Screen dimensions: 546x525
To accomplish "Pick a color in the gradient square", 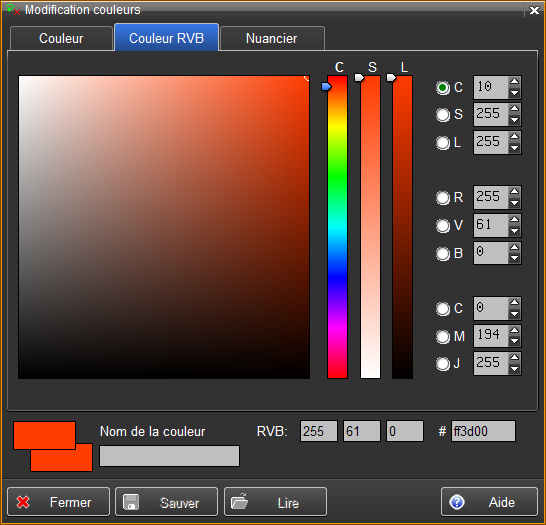I will tap(164, 227).
